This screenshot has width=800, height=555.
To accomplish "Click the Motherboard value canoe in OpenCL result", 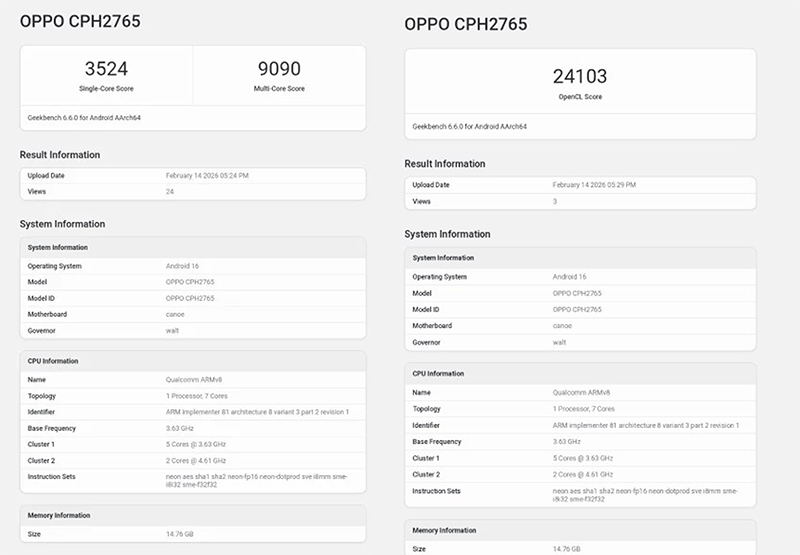I will pyautogui.click(x=562, y=325).
